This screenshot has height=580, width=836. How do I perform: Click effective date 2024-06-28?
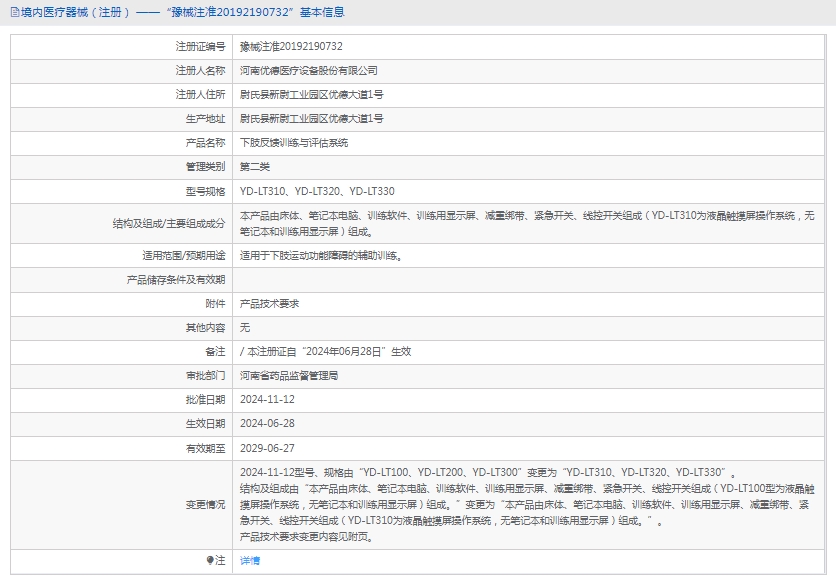coord(267,424)
